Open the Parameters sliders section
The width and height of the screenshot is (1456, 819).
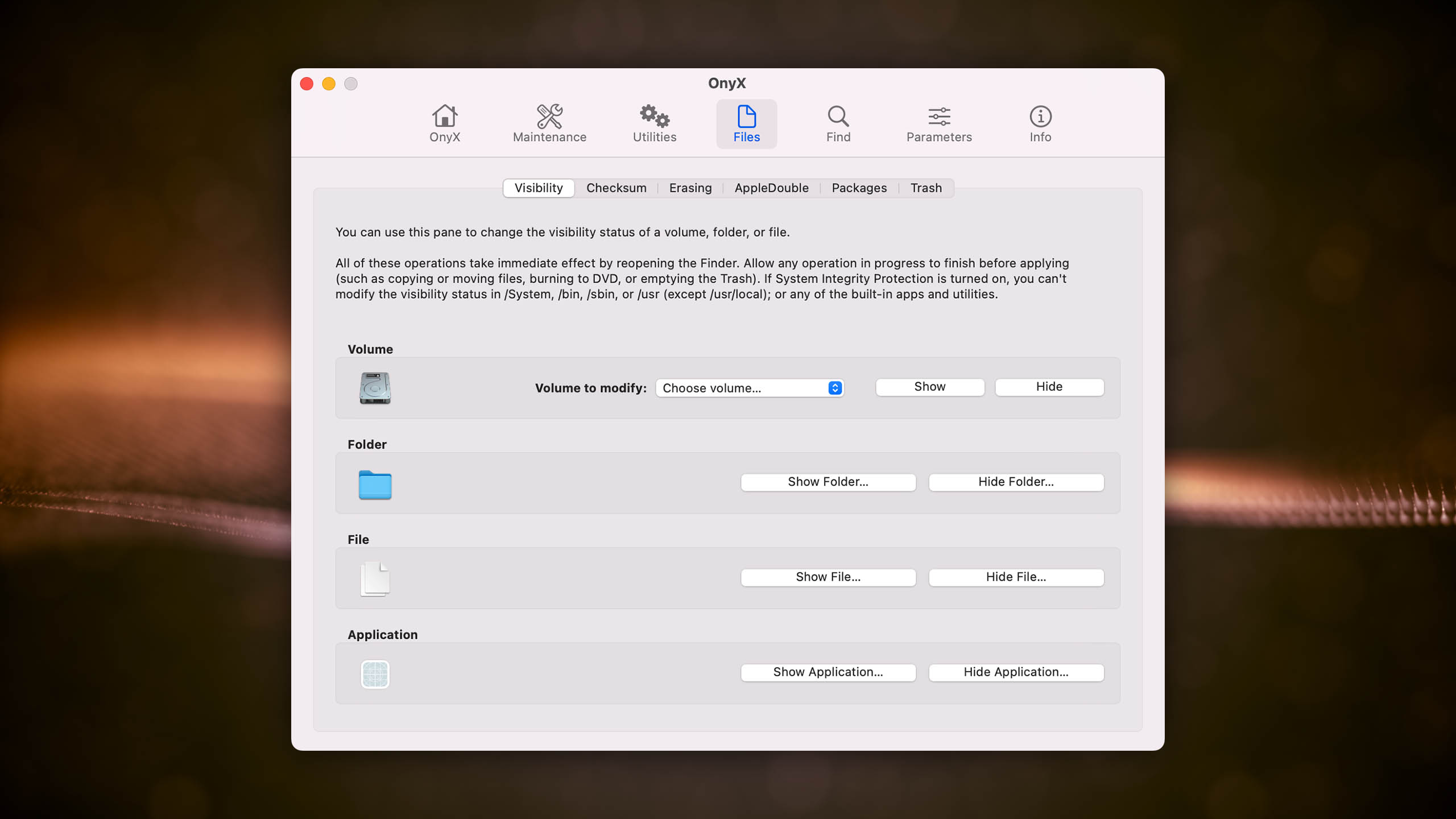coord(939,124)
